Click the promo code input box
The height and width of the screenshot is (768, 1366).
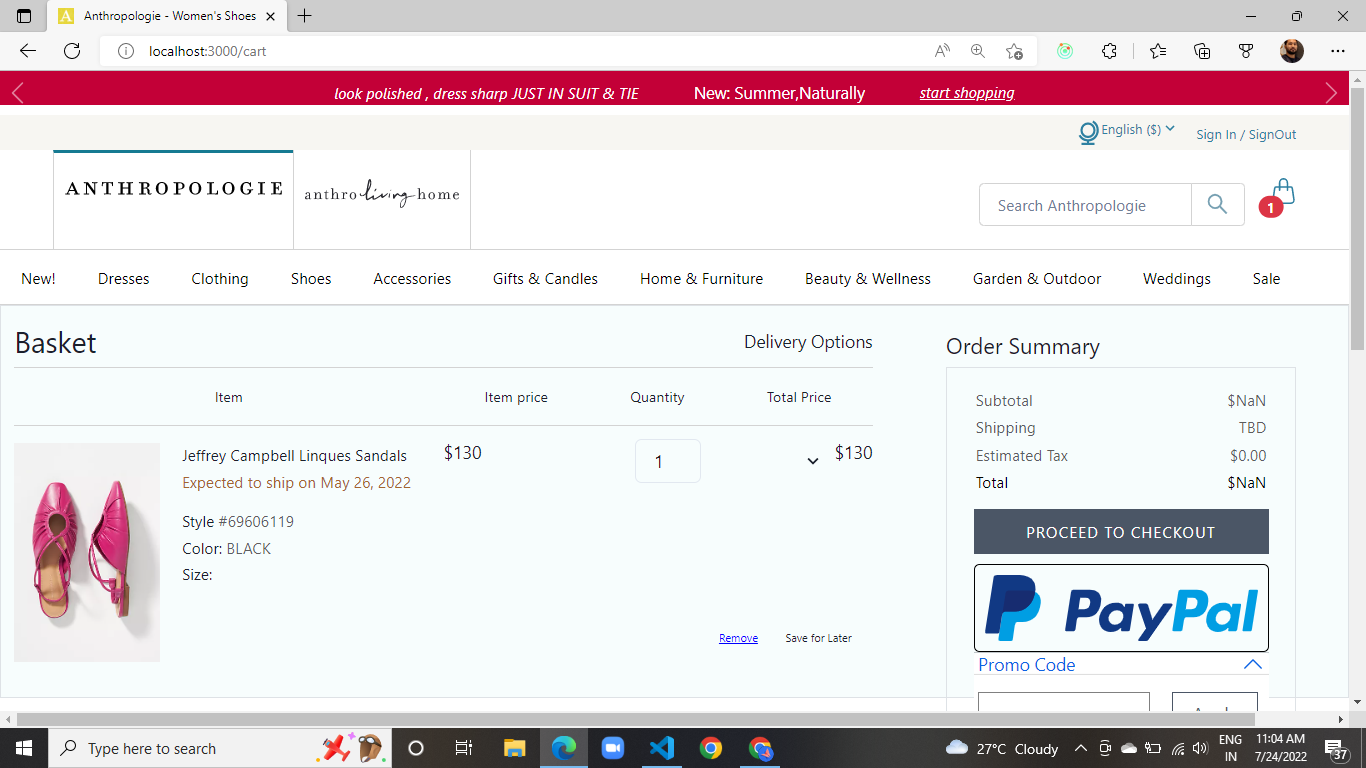coord(1063,701)
